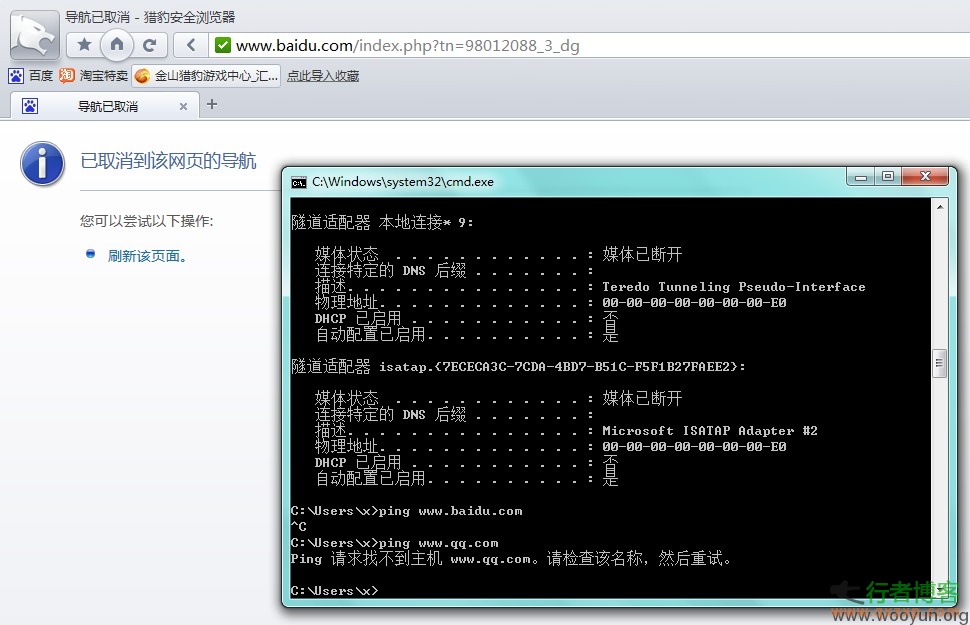Go to the home page icon
Viewport: 970px width, 625px height.
[x=117, y=45]
